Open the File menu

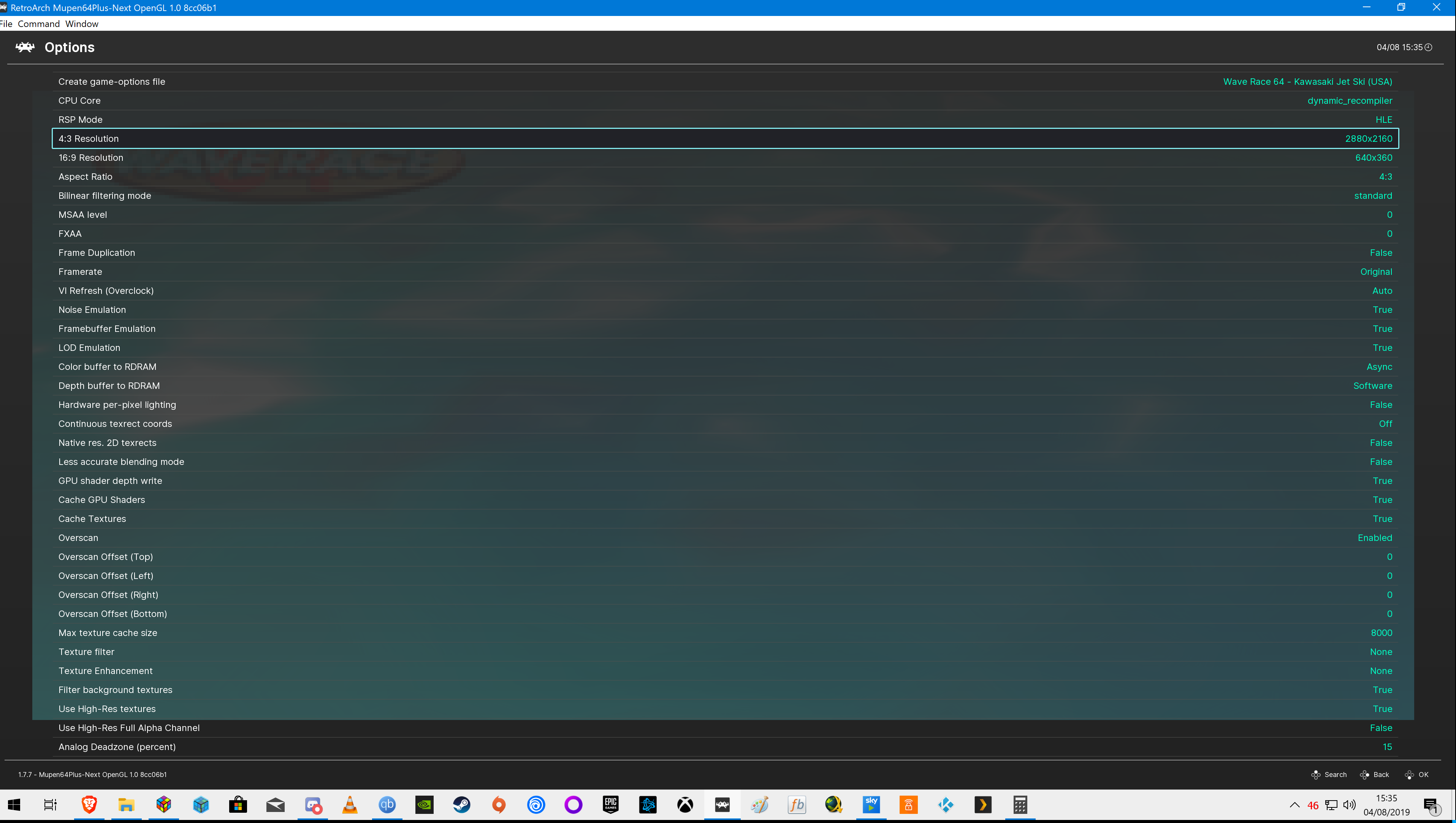coord(6,24)
